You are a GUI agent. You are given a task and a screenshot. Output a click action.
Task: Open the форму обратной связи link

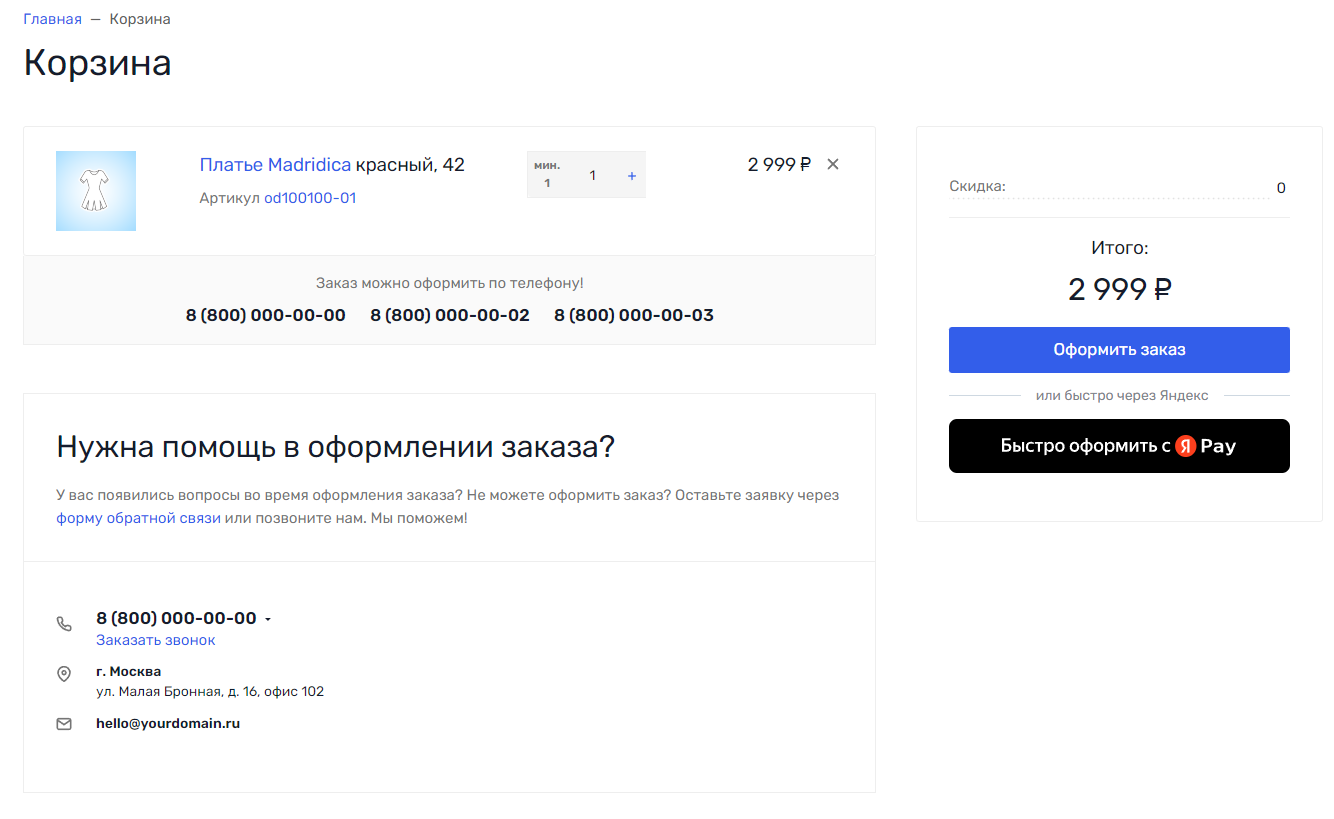(x=138, y=518)
